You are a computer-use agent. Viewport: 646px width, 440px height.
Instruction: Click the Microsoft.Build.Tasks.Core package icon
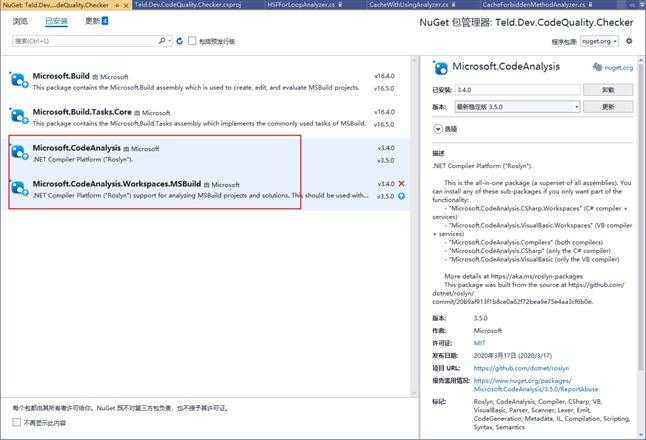coord(19,116)
